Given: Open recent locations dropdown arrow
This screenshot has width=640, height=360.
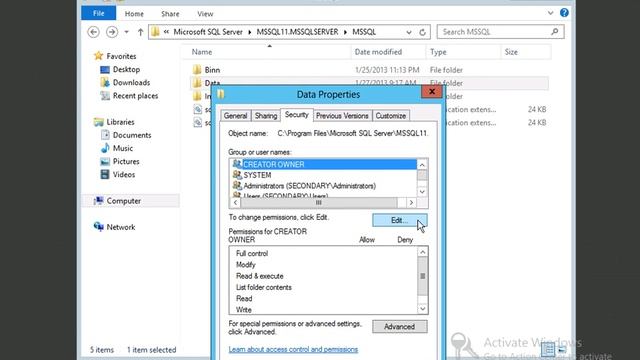Looking at the screenshot, I should pyautogui.click(x=127, y=32).
